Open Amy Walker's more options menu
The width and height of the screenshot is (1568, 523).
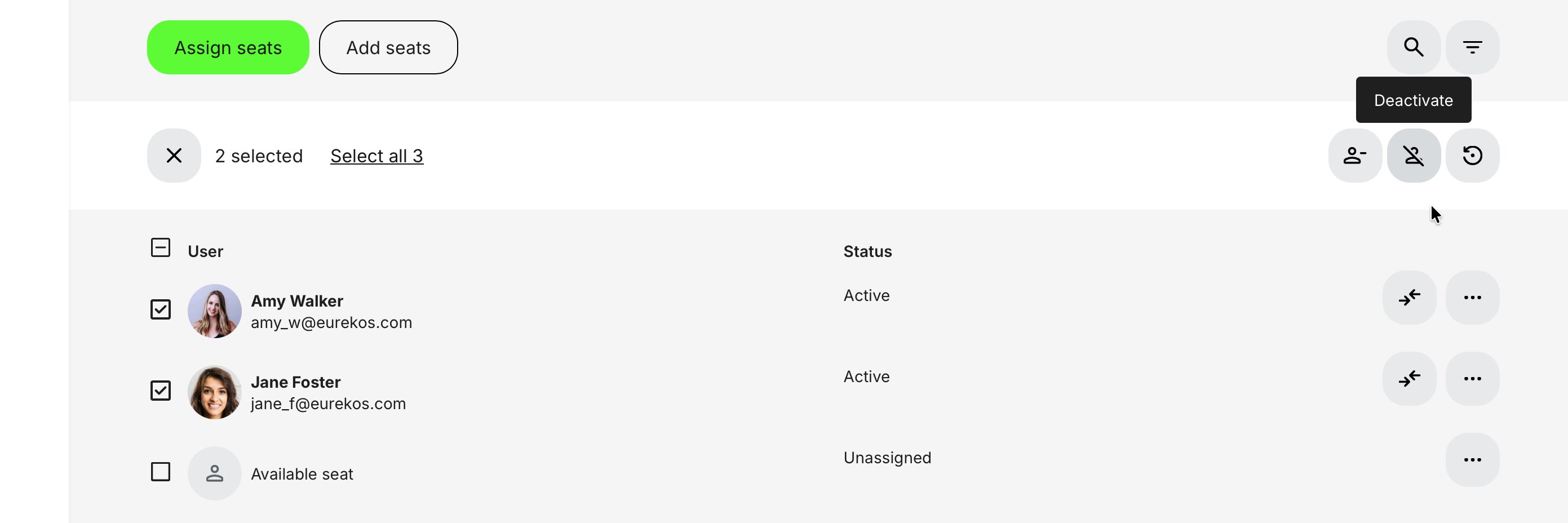1473,298
